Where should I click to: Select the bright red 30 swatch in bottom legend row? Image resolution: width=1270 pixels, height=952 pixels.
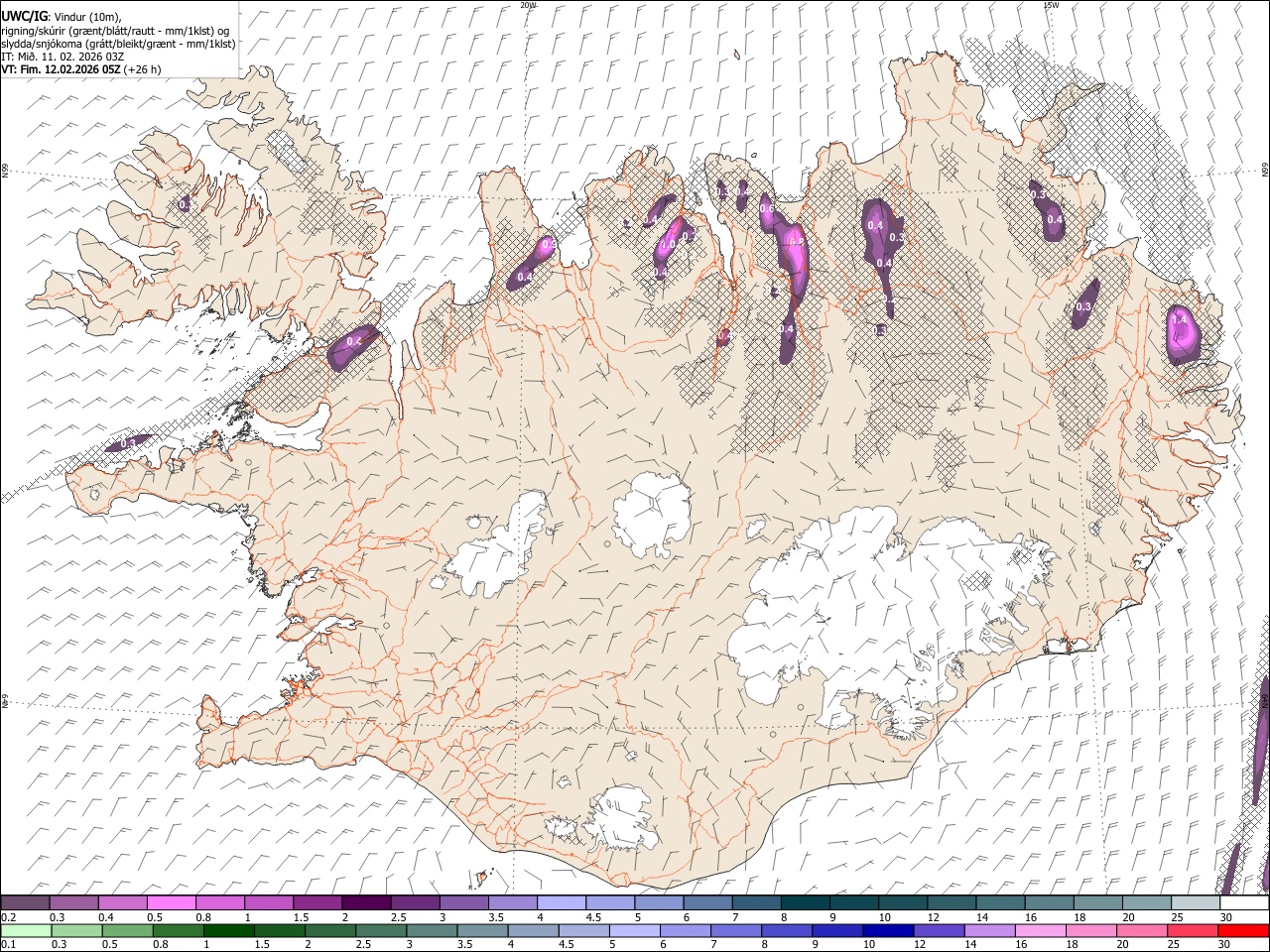pyautogui.click(x=1243, y=930)
